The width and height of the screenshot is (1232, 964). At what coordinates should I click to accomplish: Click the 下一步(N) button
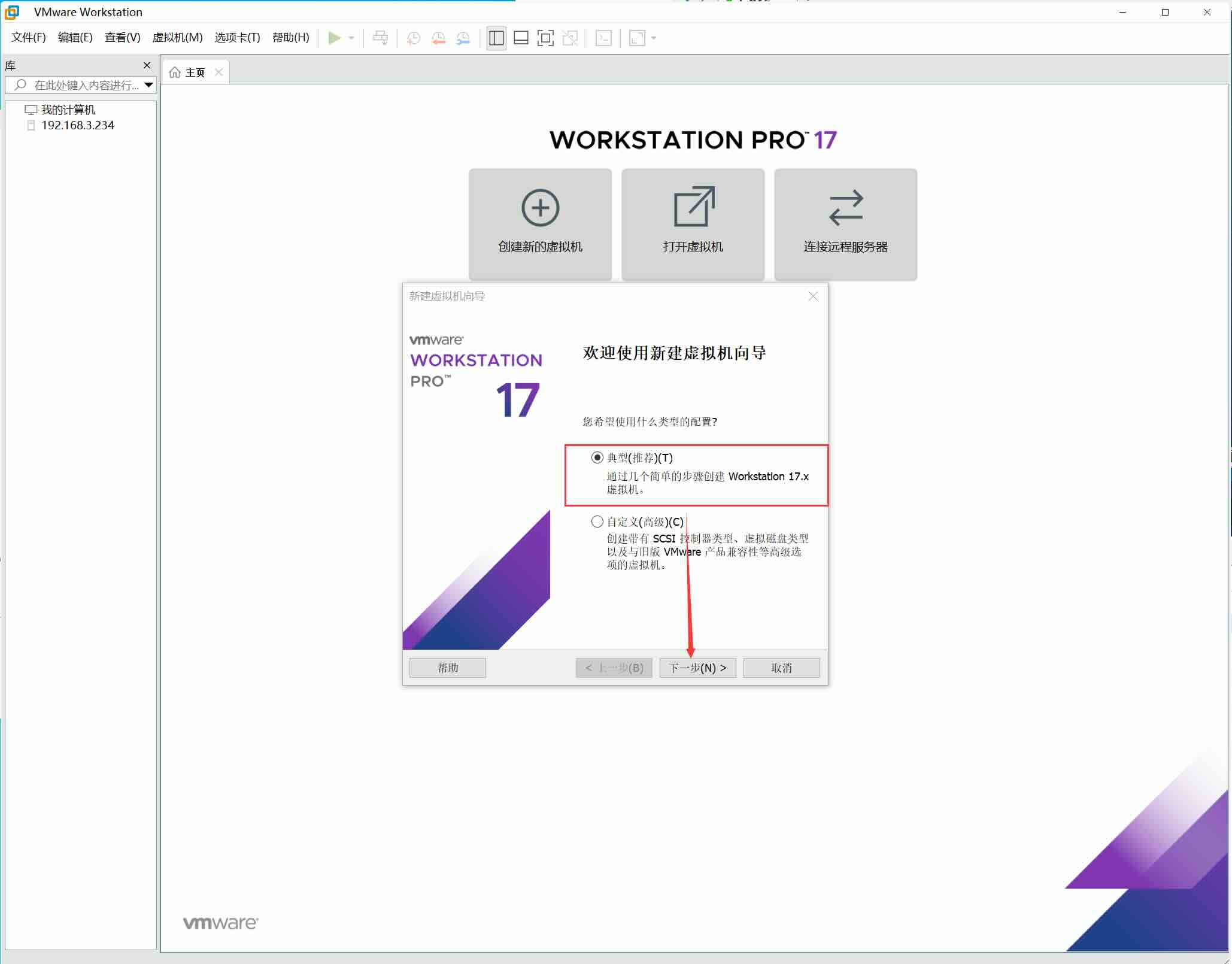(698, 668)
